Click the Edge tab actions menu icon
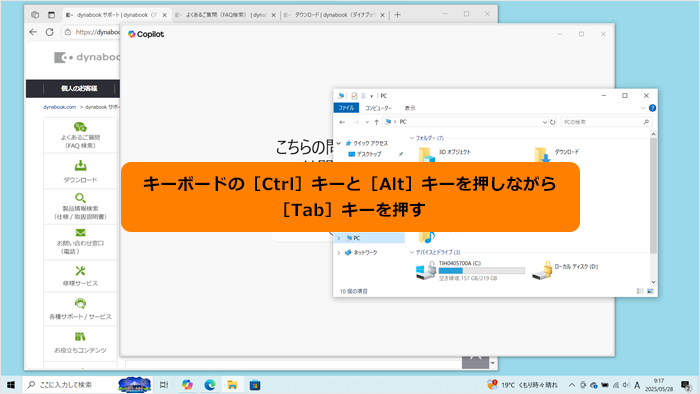Screen dimensions: 700x394 point(51,15)
